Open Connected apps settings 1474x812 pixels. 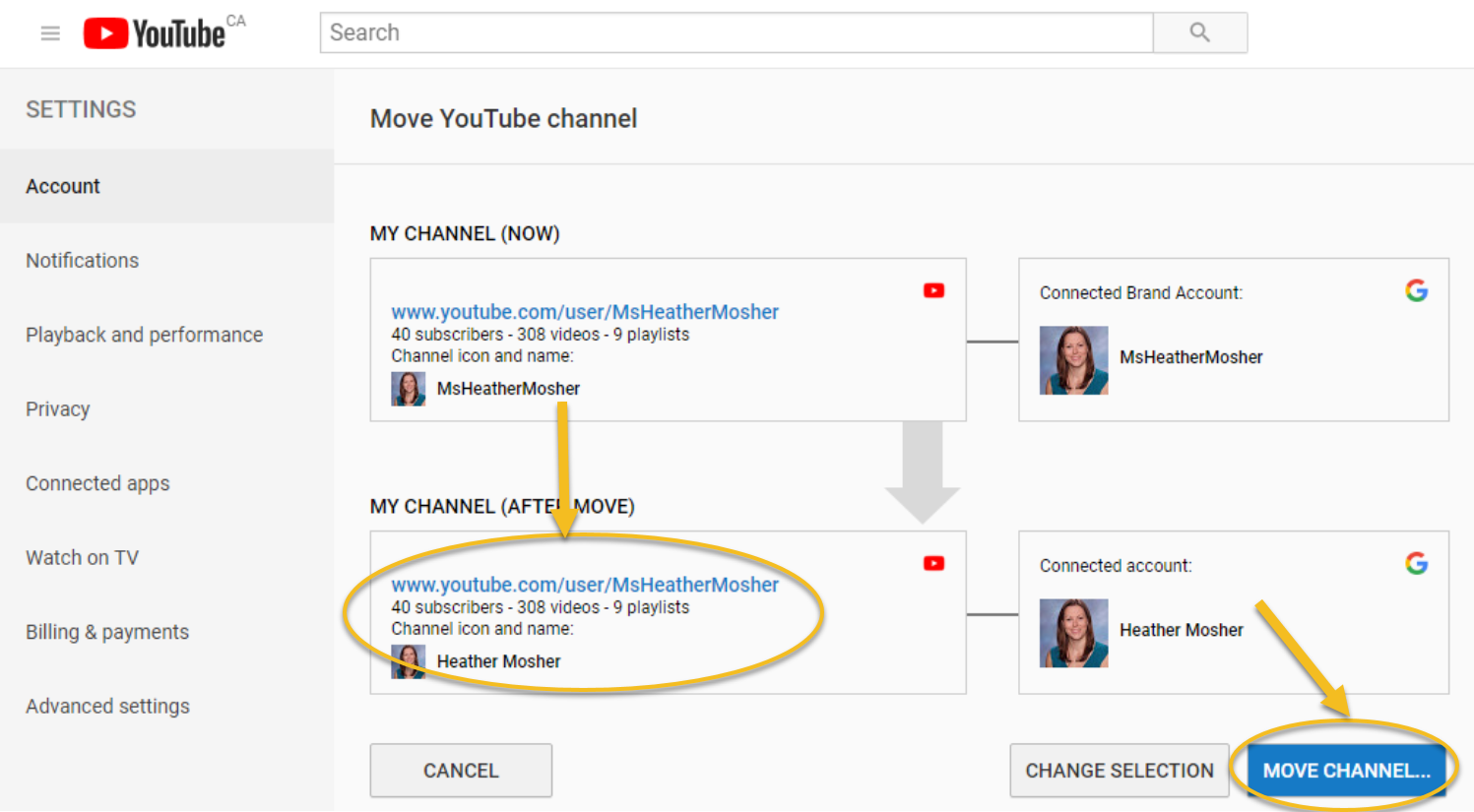[x=167, y=483]
